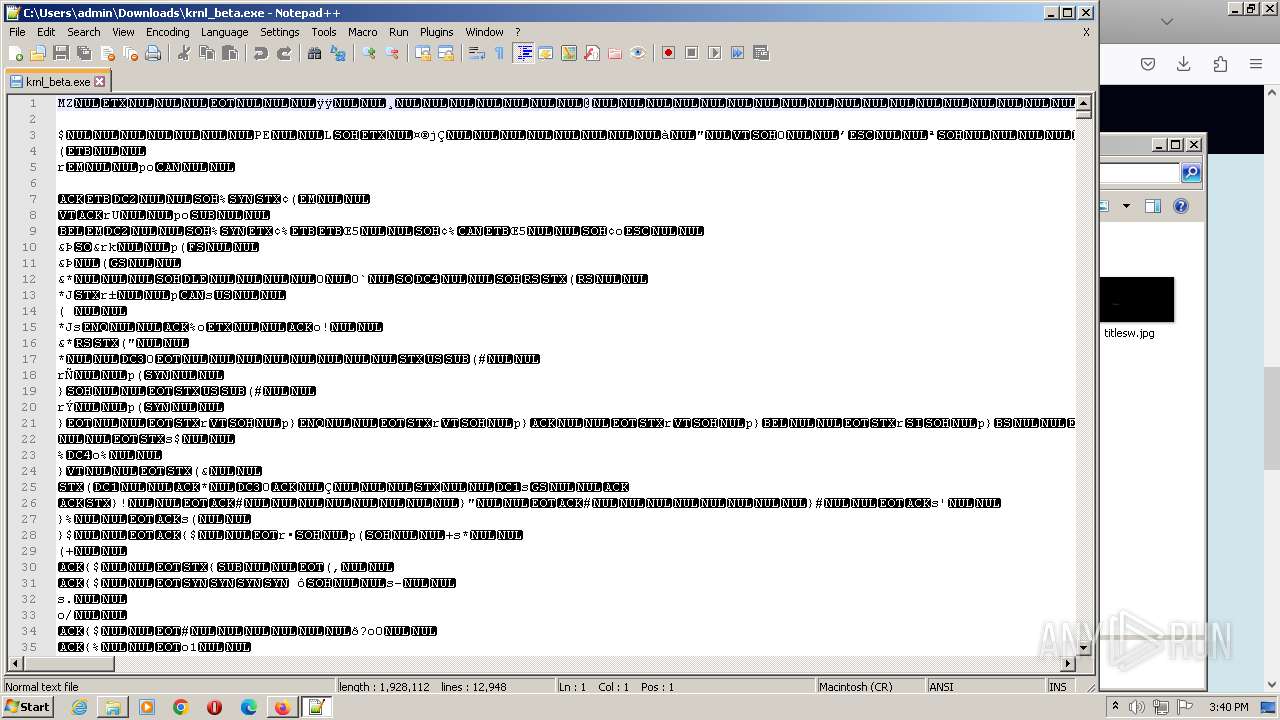Toggle the indent guide
Image resolution: width=1280 pixels, height=720 pixels.
point(523,53)
